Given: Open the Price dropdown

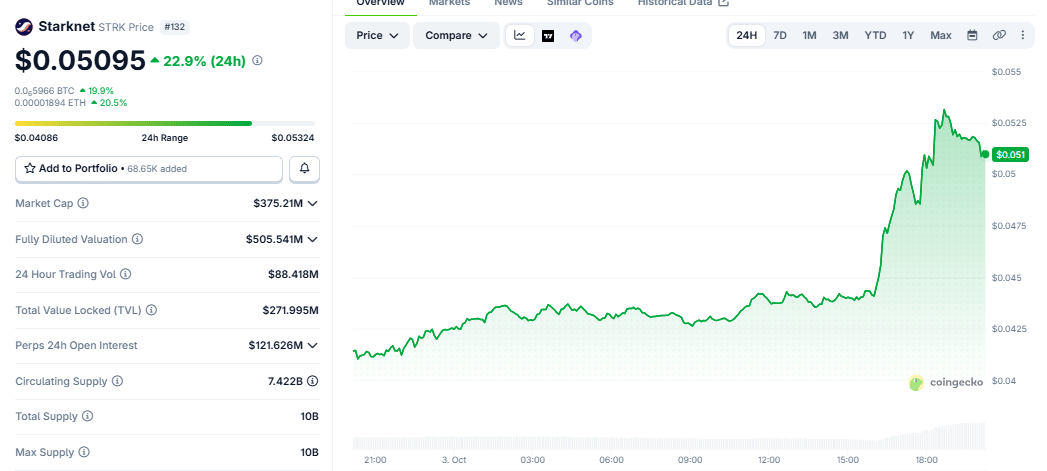Looking at the screenshot, I should [x=377, y=35].
